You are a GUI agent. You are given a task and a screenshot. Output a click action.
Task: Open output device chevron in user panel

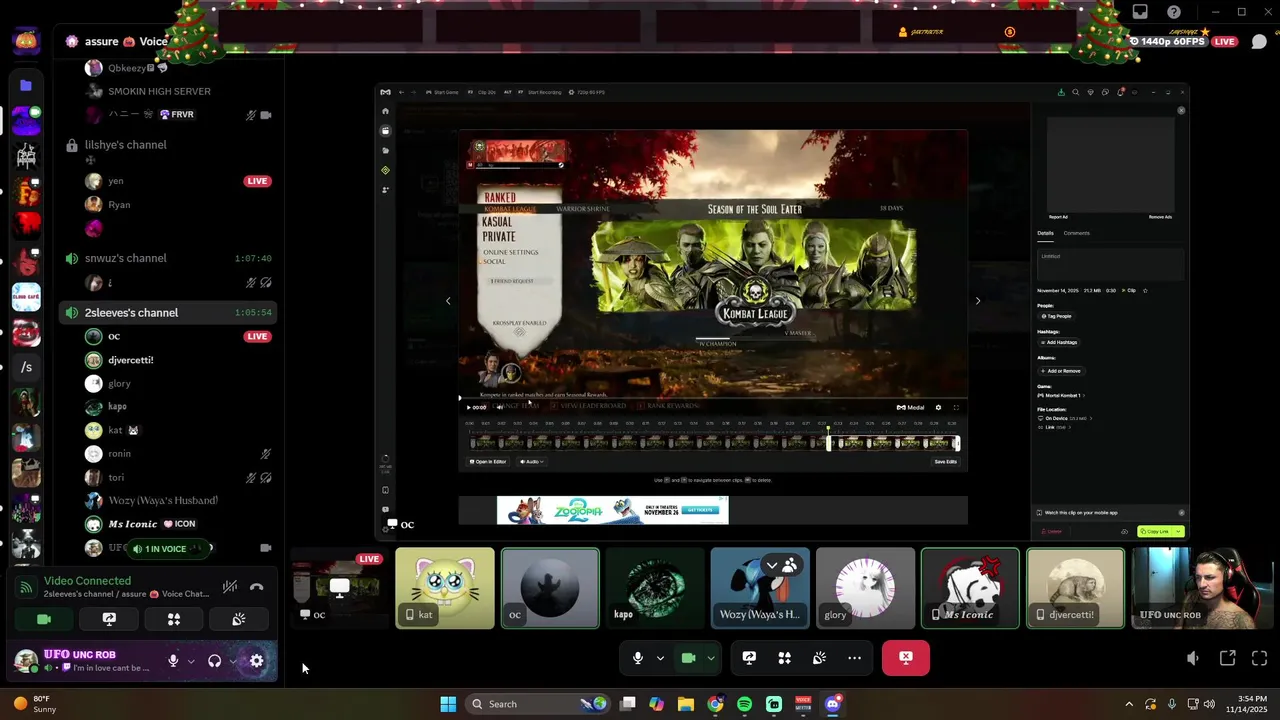[x=232, y=661]
